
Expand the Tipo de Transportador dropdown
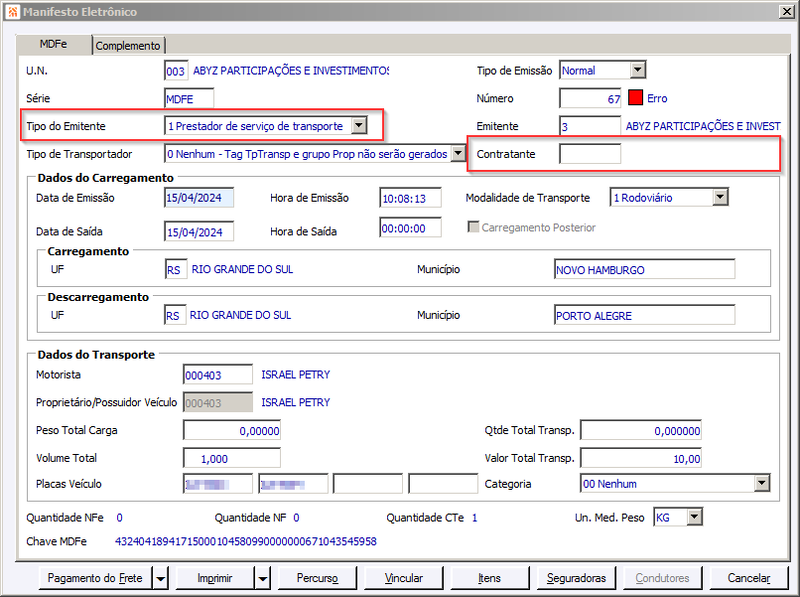tap(458, 153)
